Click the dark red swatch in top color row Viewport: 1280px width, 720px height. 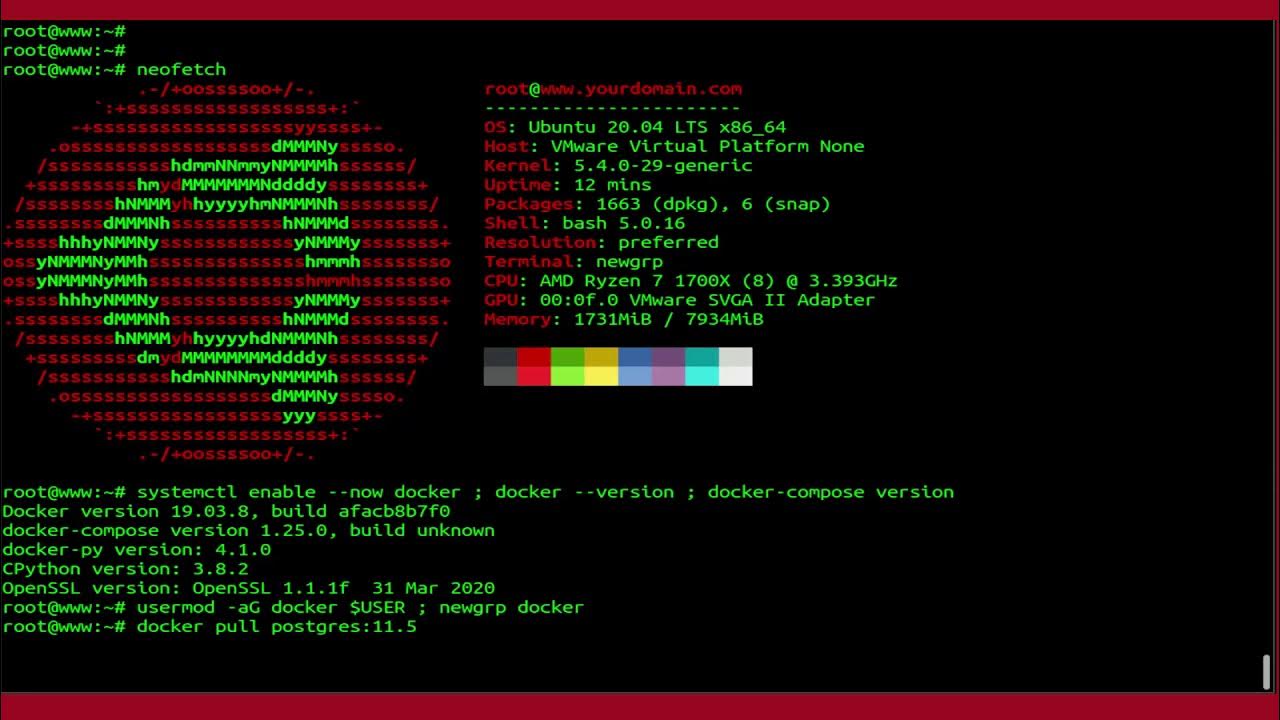point(534,357)
